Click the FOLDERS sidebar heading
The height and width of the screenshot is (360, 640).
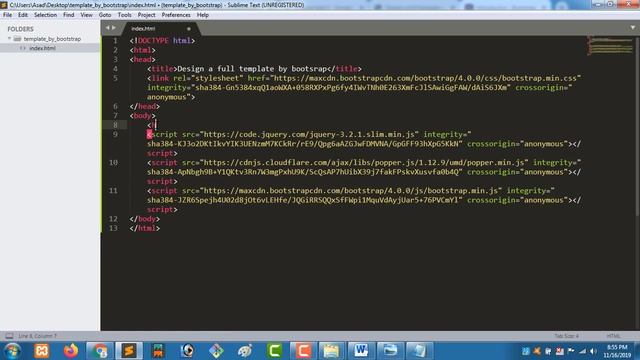(20, 29)
